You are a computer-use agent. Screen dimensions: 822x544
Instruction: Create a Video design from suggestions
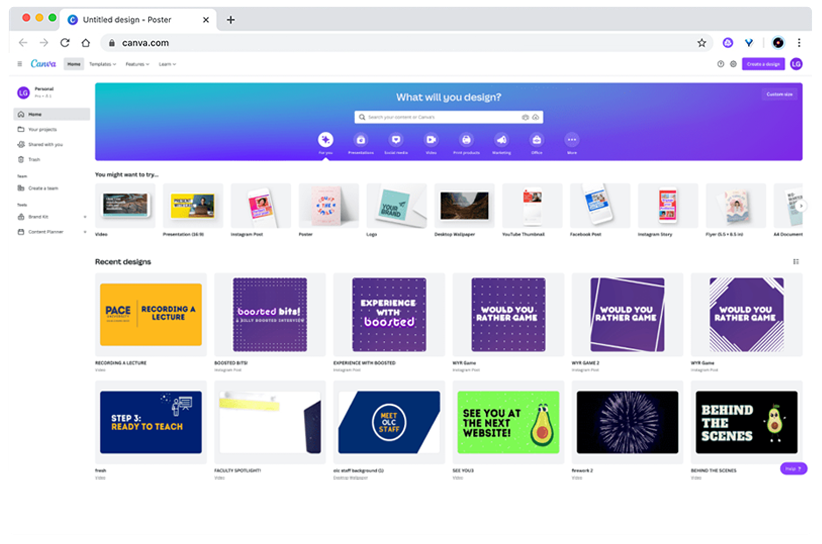click(125, 205)
